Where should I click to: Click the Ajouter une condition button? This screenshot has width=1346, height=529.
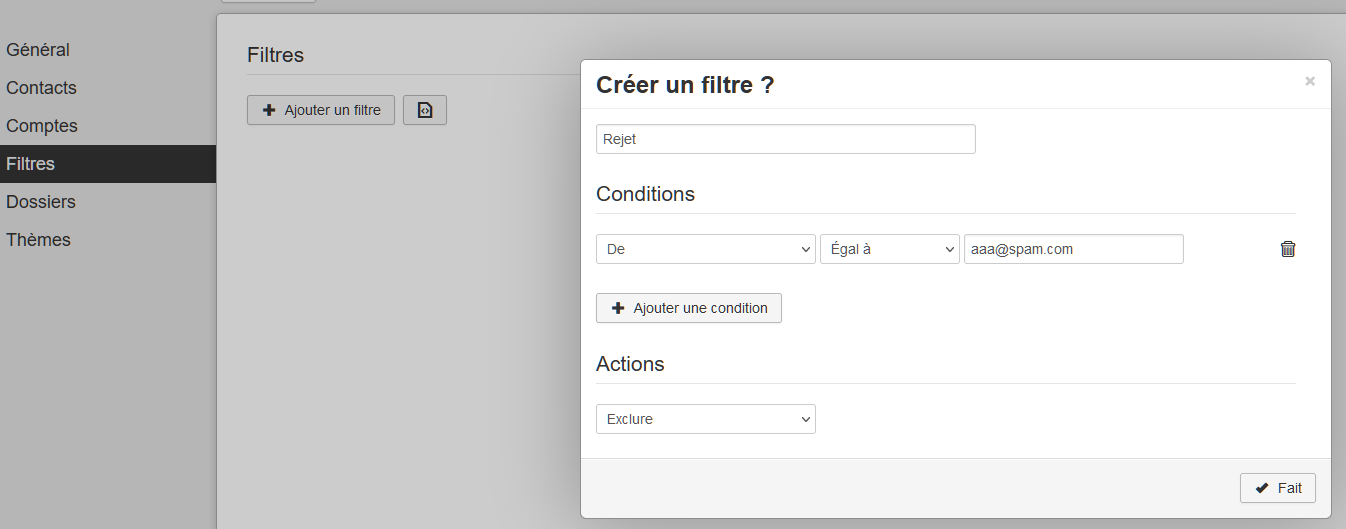(x=689, y=308)
